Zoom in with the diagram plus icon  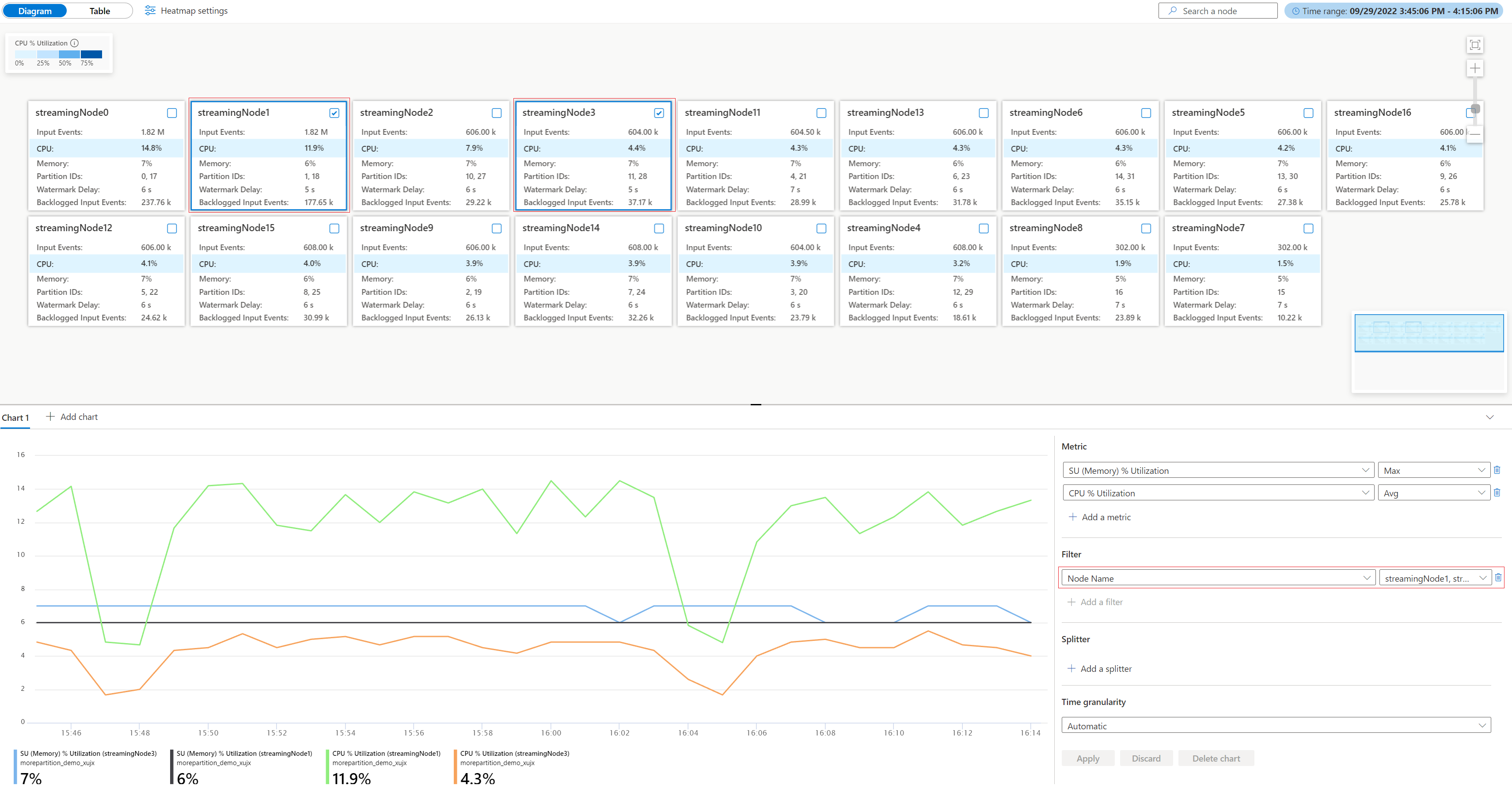(1474, 69)
